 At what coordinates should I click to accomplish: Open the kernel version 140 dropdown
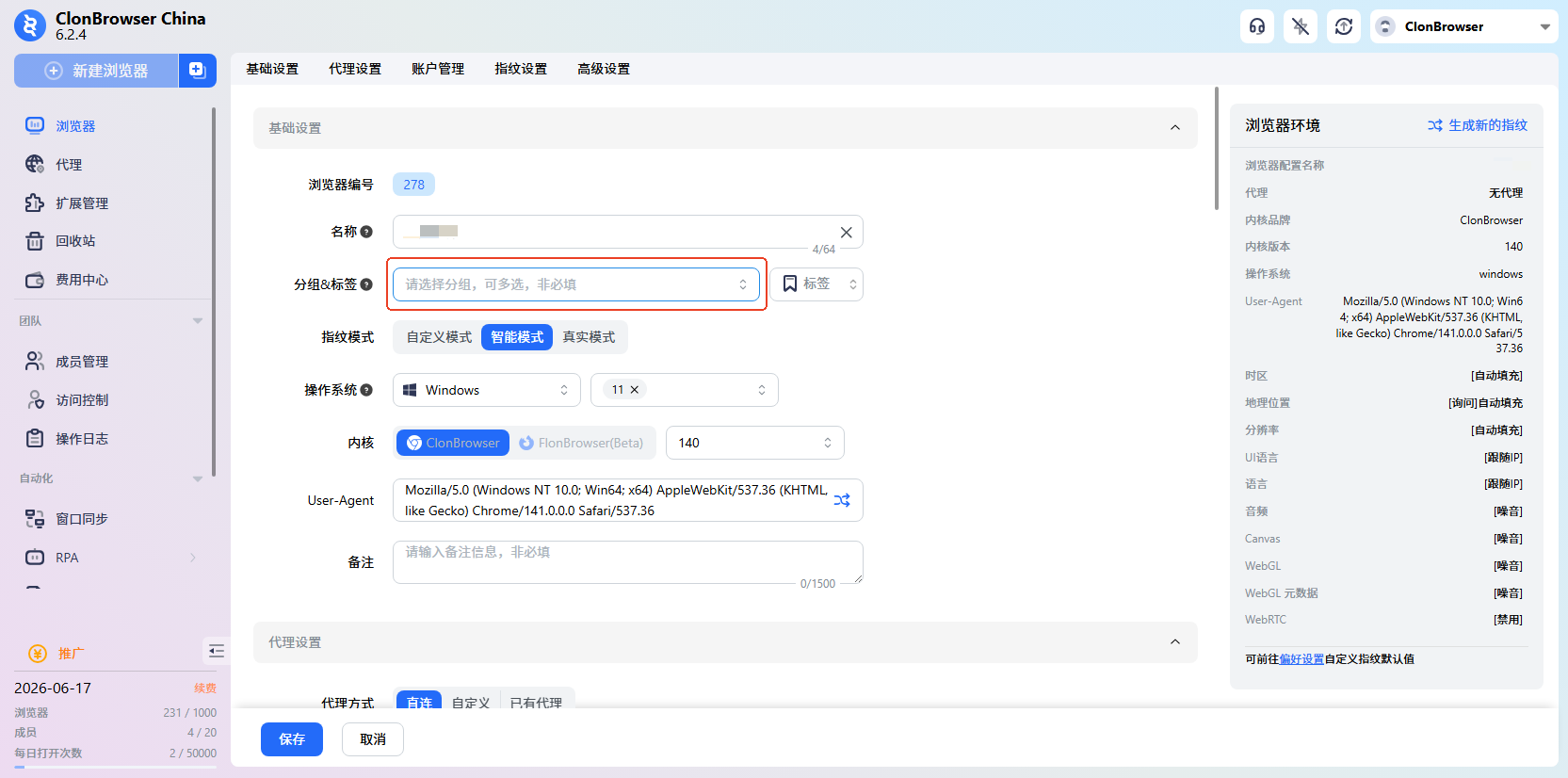[755, 443]
